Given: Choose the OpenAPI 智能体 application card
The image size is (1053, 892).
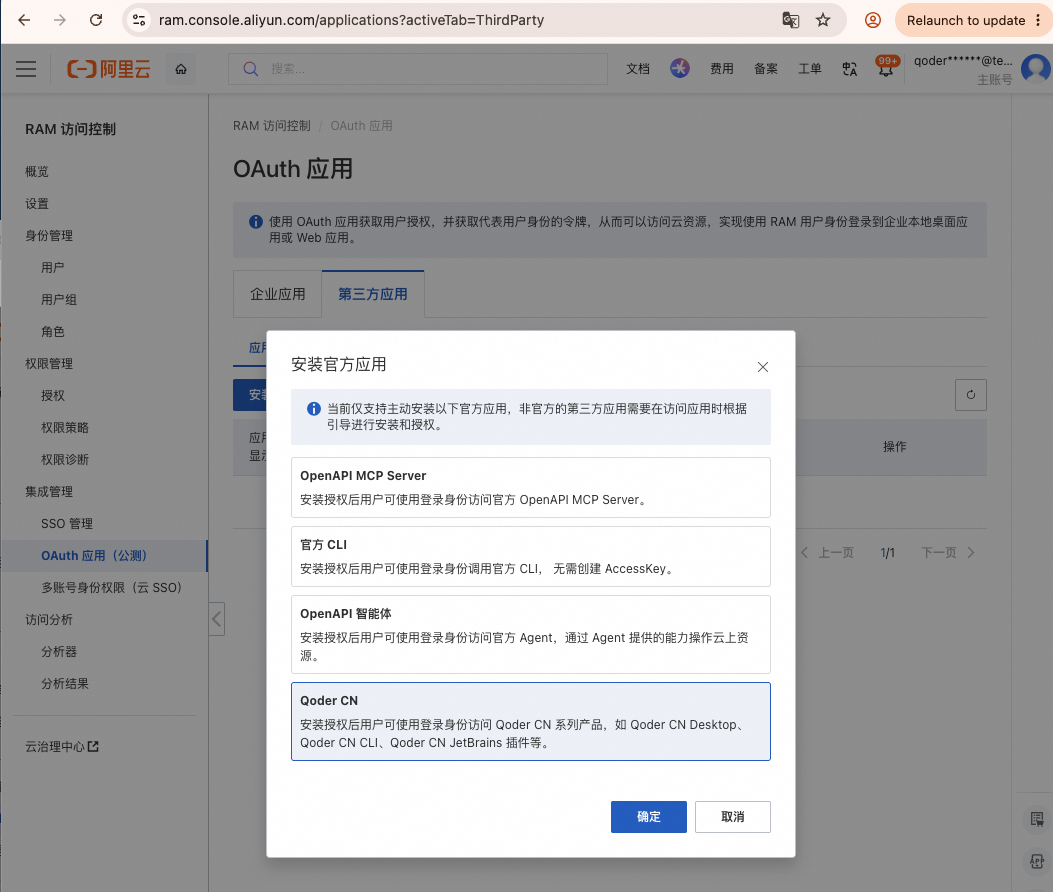Looking at the screenshot, I should [531, 634].
